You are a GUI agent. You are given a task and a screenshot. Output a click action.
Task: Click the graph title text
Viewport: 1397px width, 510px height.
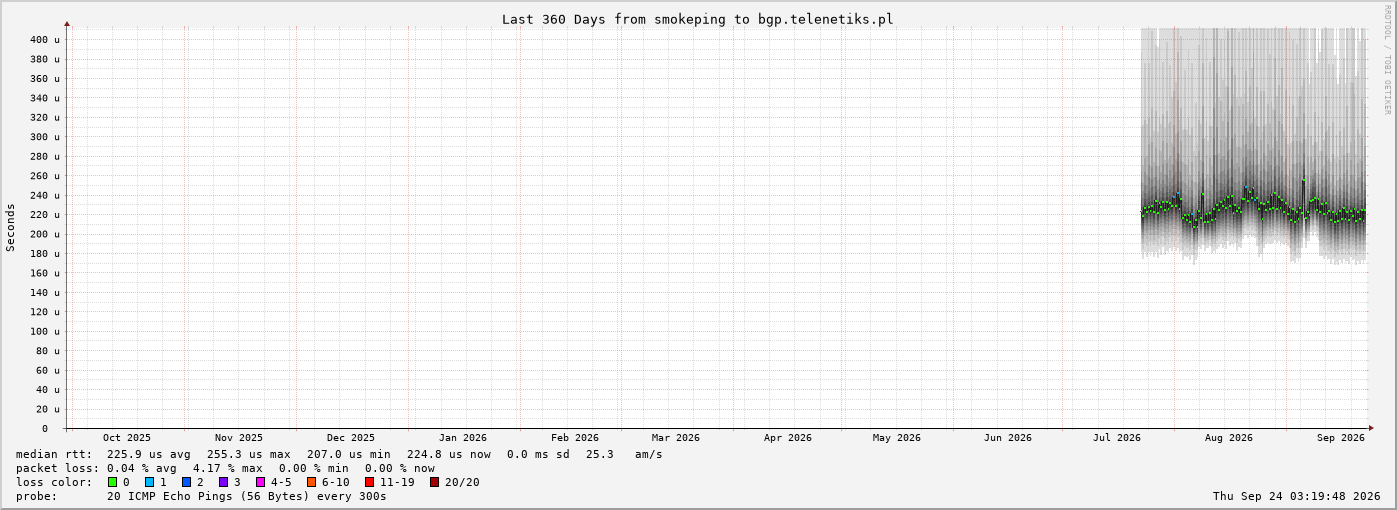click(698, 19)
